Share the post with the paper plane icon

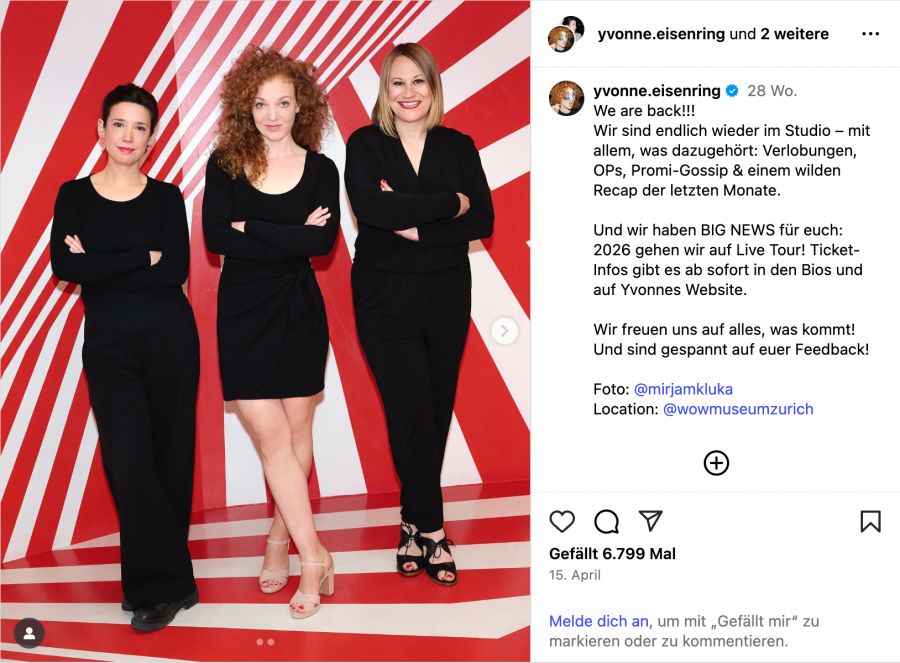click(x=651, y=521)
